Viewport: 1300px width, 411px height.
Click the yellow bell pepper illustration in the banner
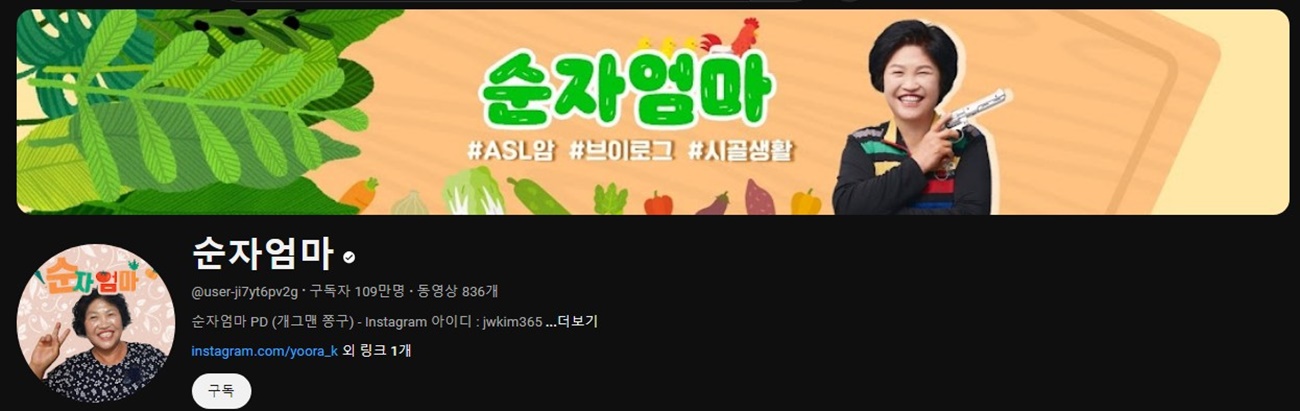pyautogui.click(x=805, y=201)
